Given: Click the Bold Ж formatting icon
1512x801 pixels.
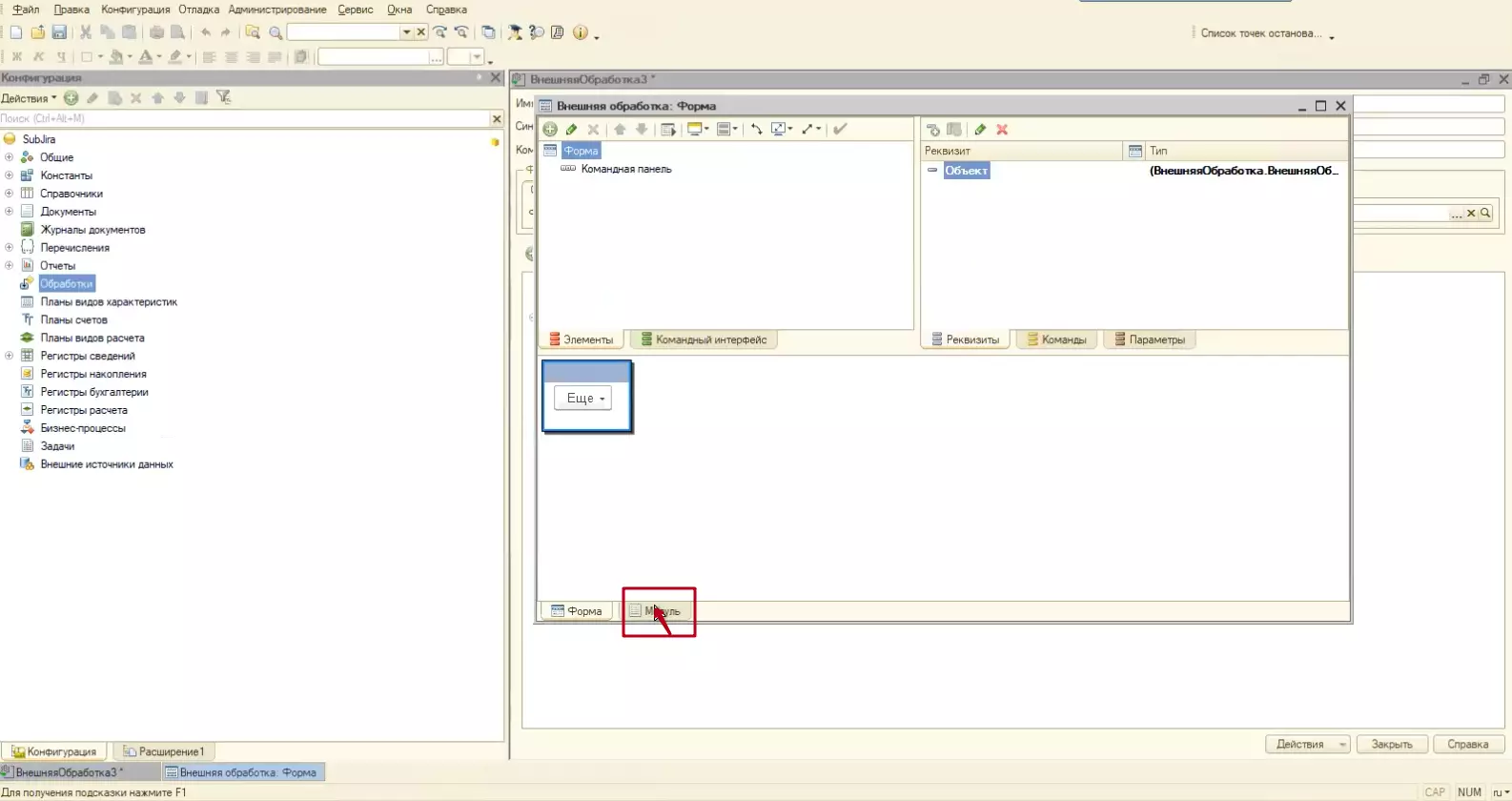Looking at the screenshot, I should 16,57.
